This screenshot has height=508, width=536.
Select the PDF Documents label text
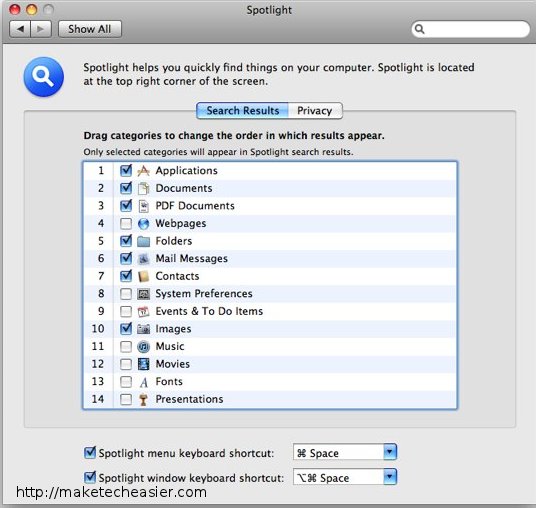pyautogui.click(x=195, y=206)
